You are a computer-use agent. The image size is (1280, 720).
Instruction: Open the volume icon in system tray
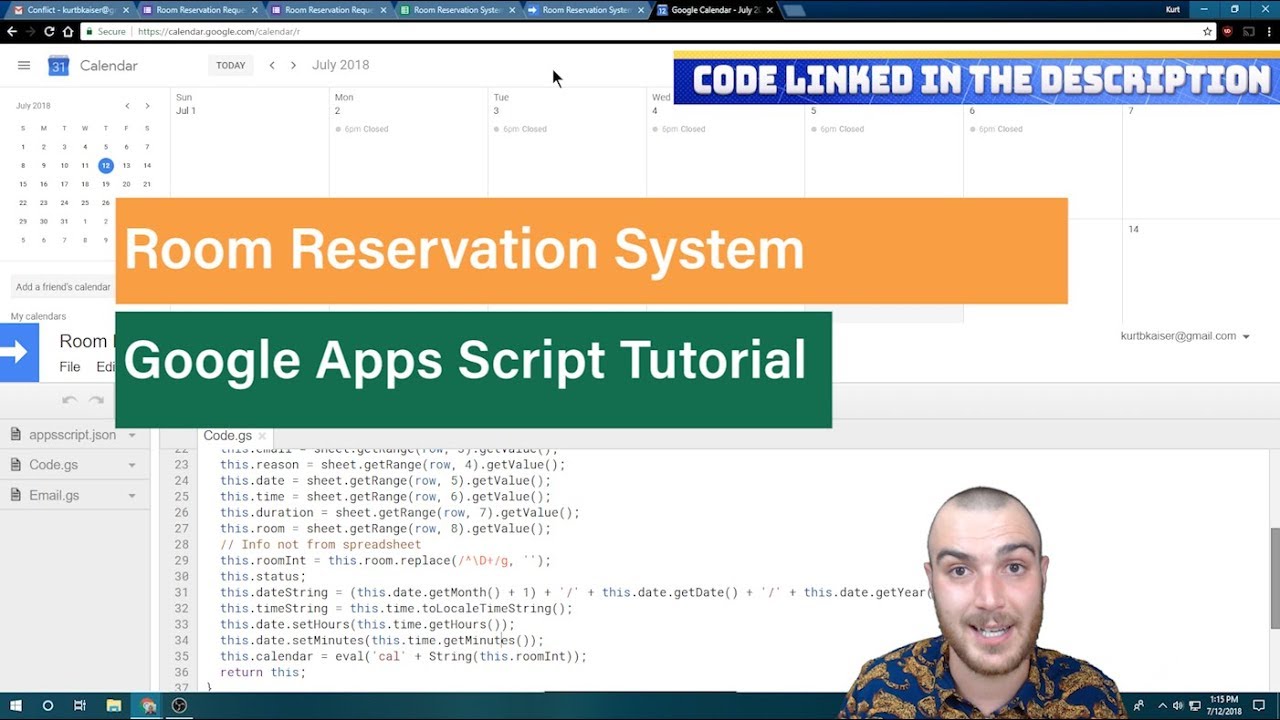click(x=1178, y=706)
